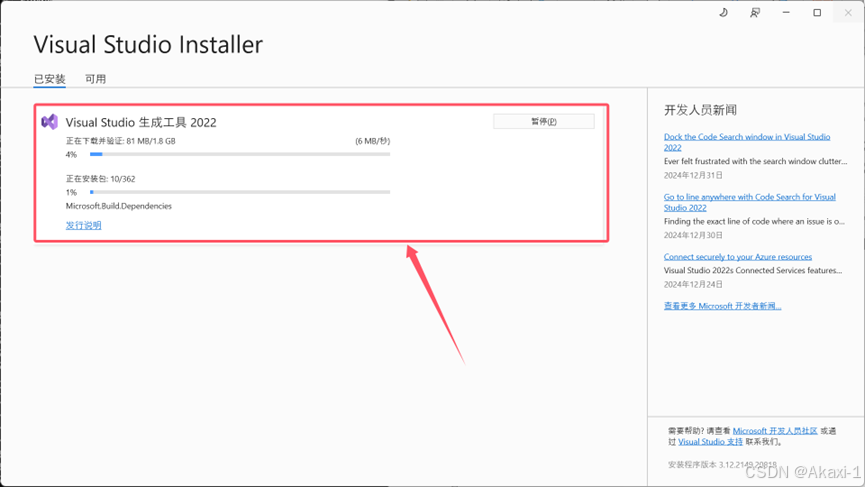
Task: Select the '2024年12月24日' news date
Action: click(x=693, y=285)
